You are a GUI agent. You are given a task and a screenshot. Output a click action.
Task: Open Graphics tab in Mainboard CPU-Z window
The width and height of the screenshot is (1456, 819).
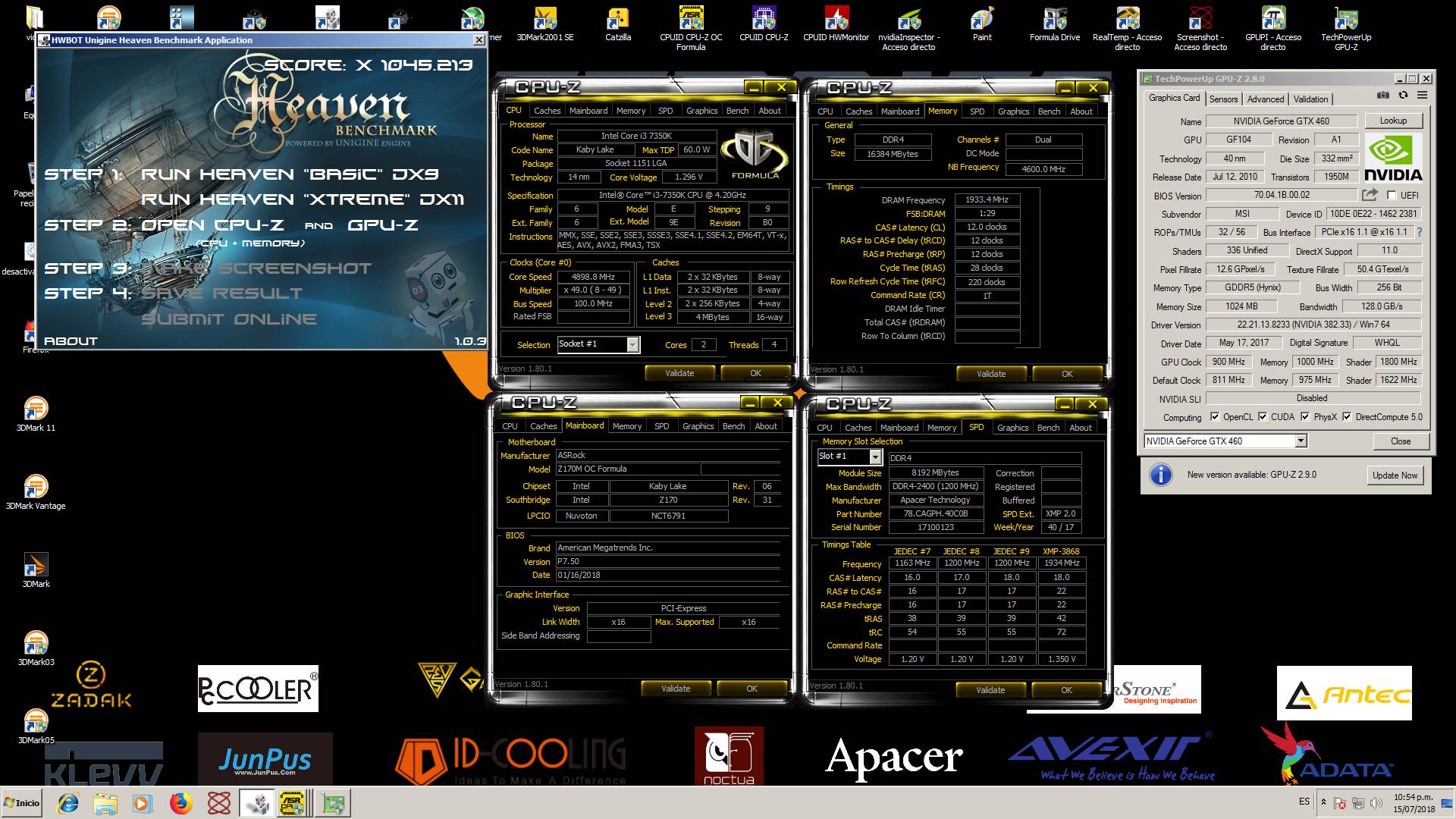point(698,426)
